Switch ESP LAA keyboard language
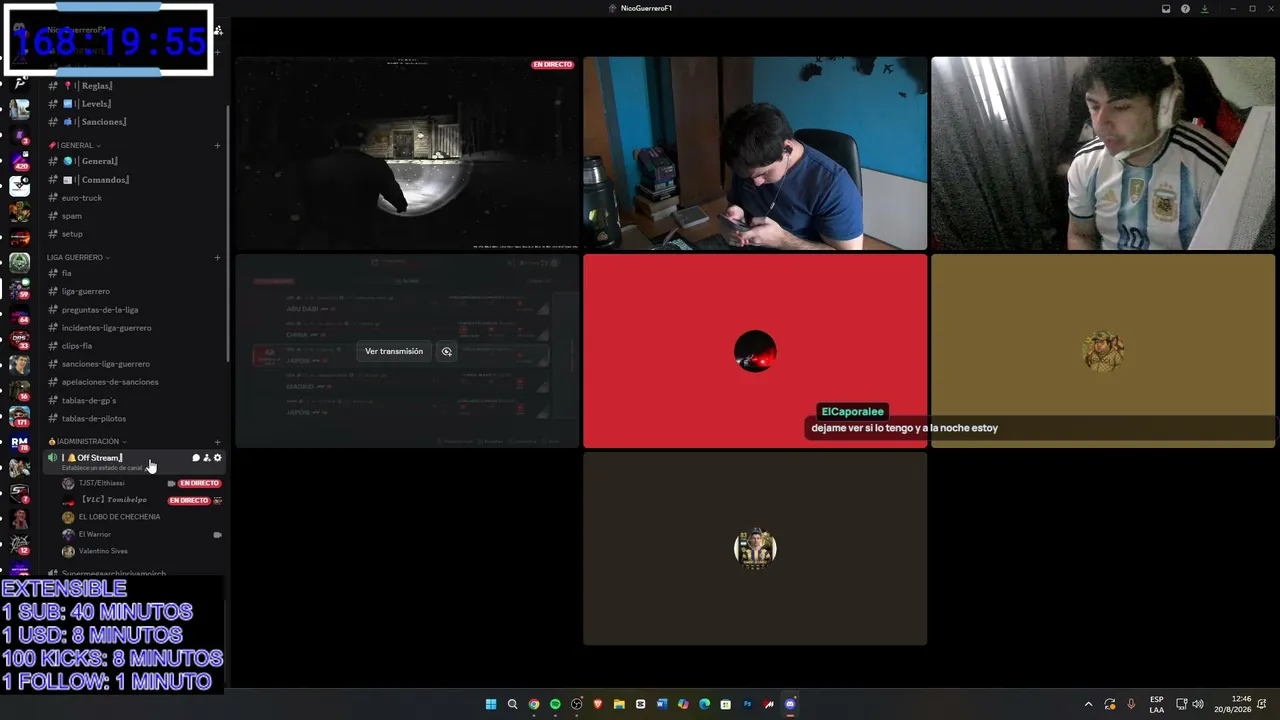1280x720 pixels. pyautogui.click(x=1157, y=704)
